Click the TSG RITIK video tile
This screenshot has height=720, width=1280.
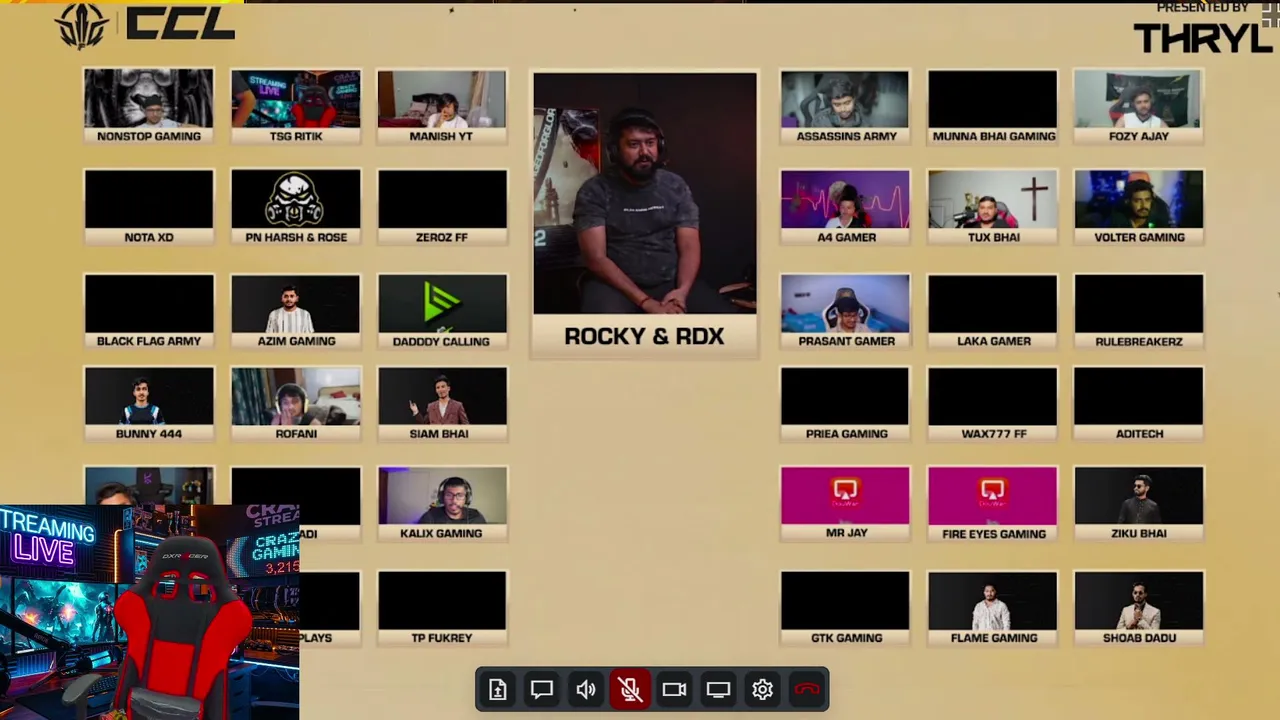[x=296, y=107]
